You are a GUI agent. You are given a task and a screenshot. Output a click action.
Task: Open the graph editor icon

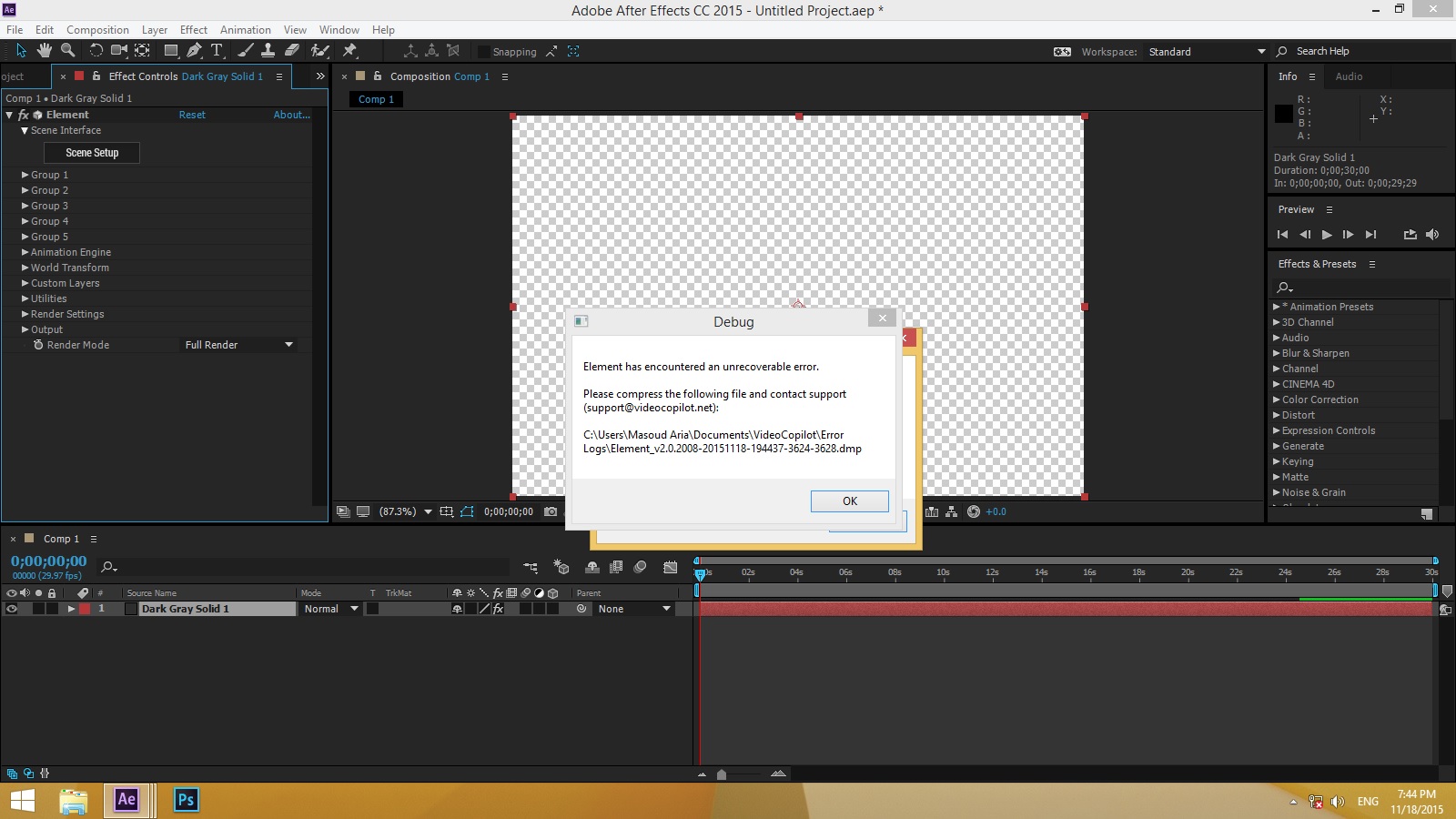tap(671, 567)
